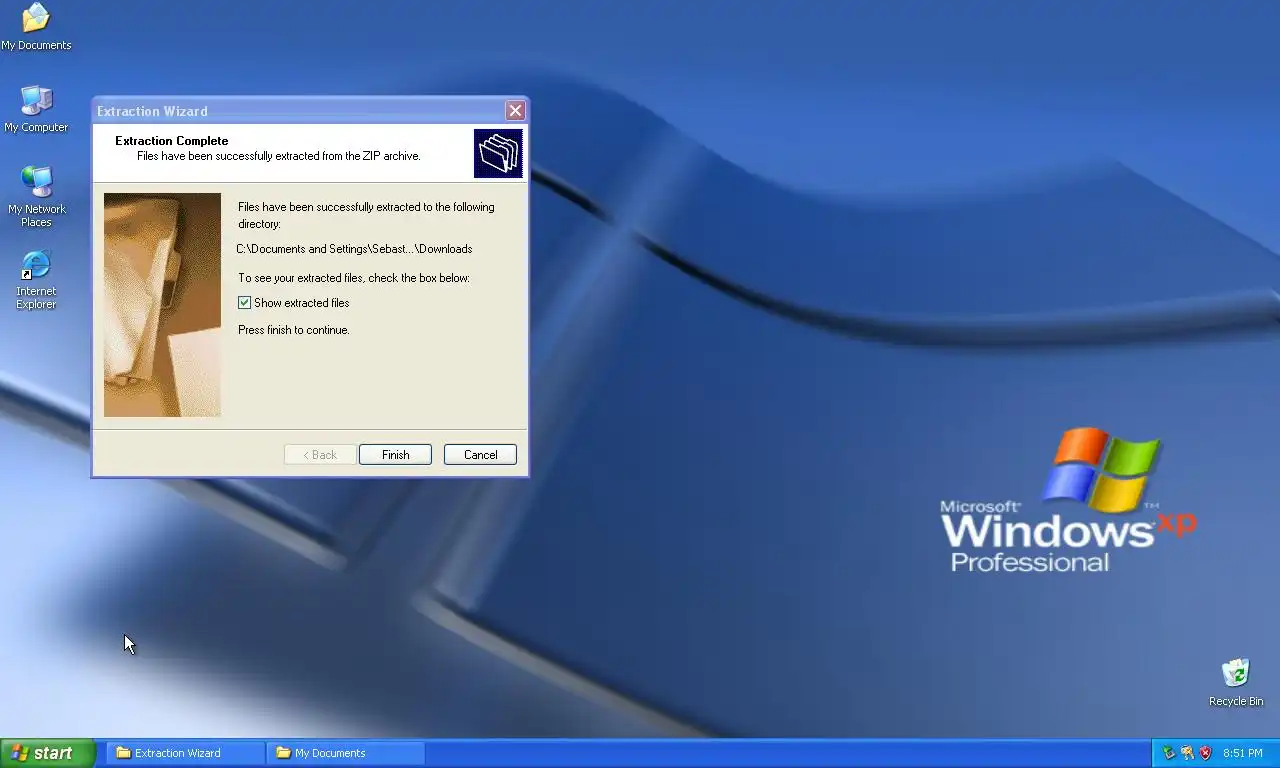Switch to My Documents taskbar button
This screenshot has width=1280, height=768.
pyautogui.click(x=346, y=753)
